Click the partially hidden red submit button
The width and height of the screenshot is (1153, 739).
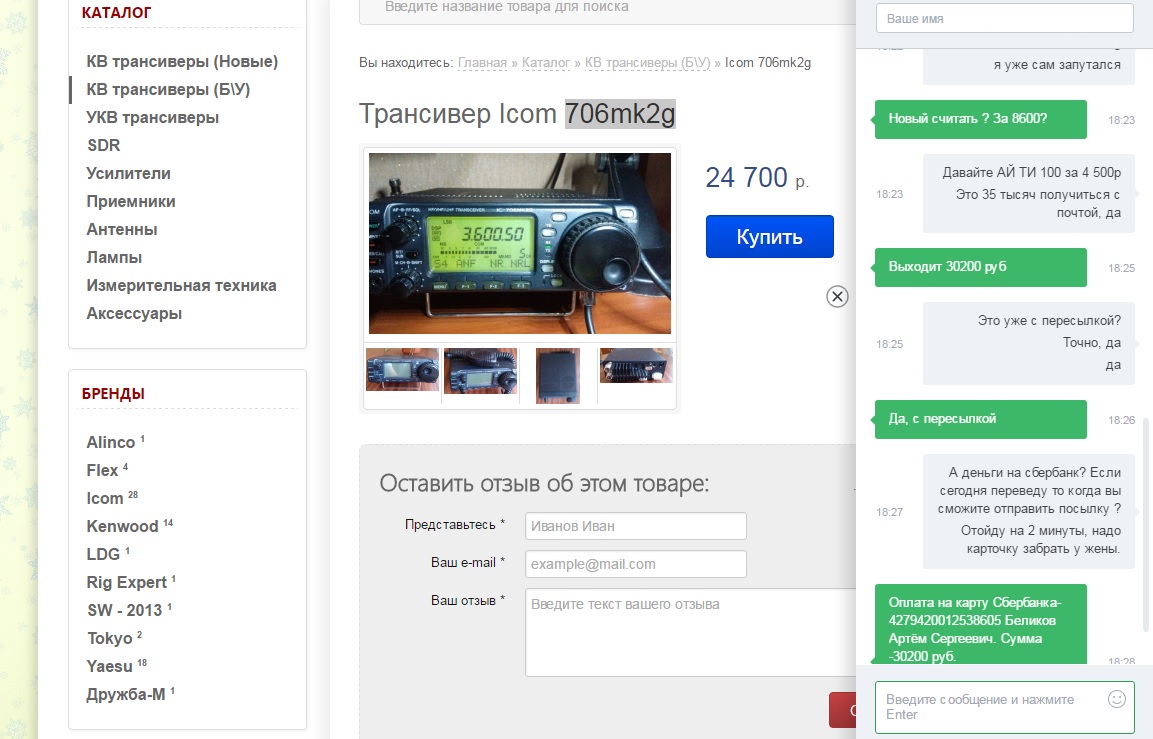tap(843, 710)
